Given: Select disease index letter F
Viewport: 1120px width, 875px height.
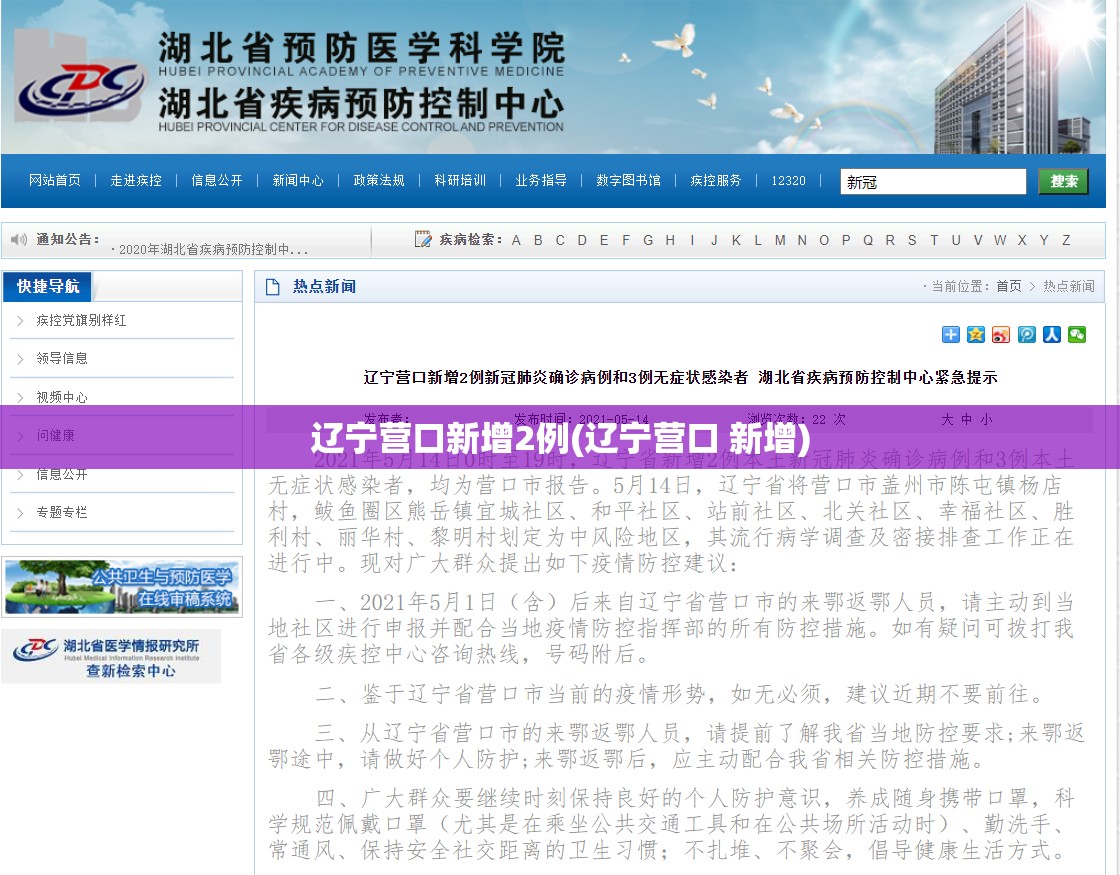Looking at the screenshot, I should [626, 241].
